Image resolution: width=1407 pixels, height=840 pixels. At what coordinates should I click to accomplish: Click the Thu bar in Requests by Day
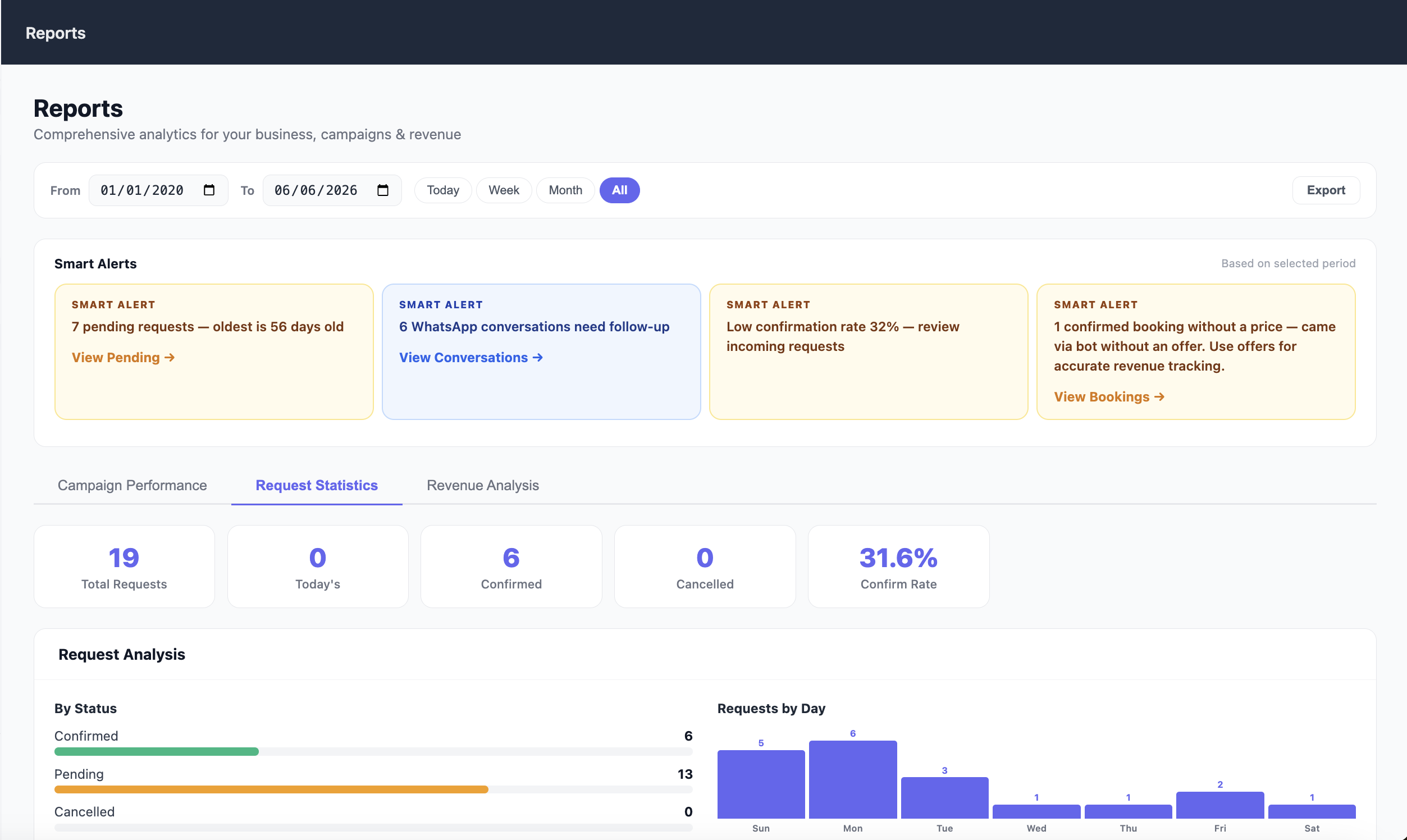[x=1127, y=812]
